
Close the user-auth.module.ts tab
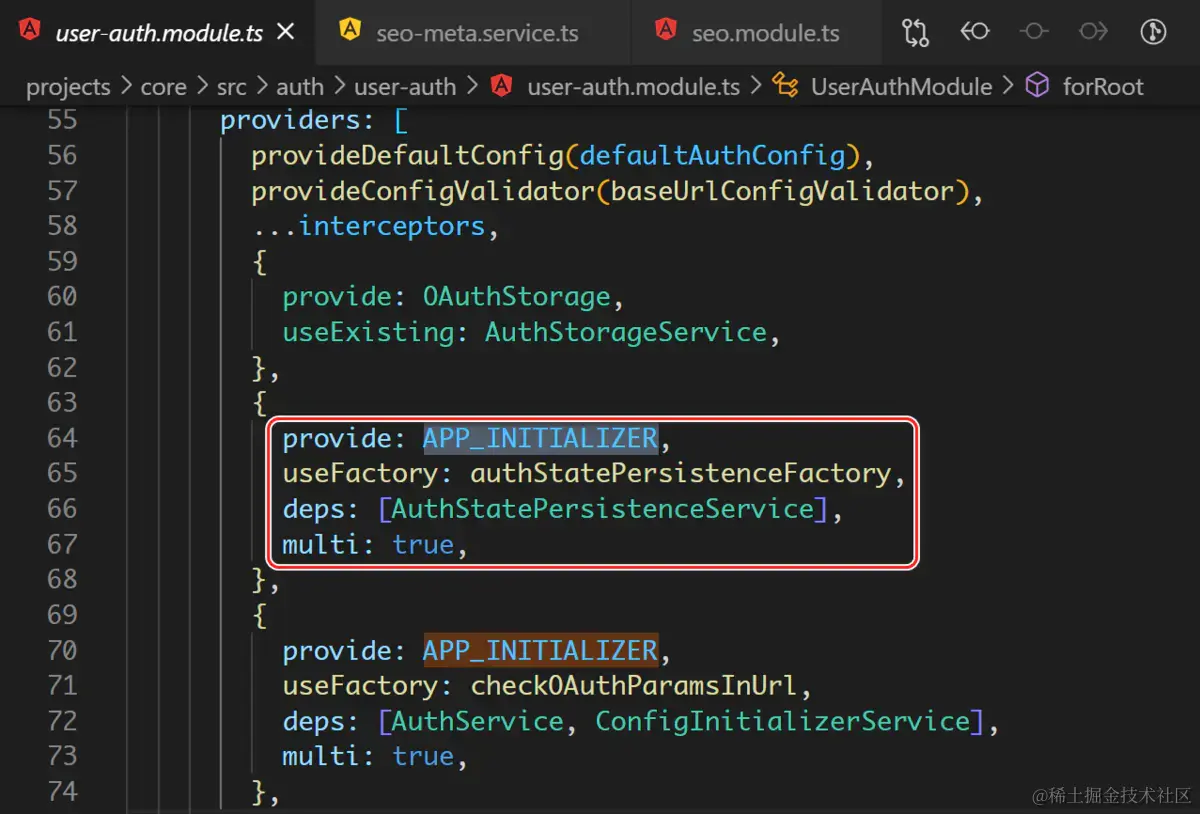coord(285,32)
